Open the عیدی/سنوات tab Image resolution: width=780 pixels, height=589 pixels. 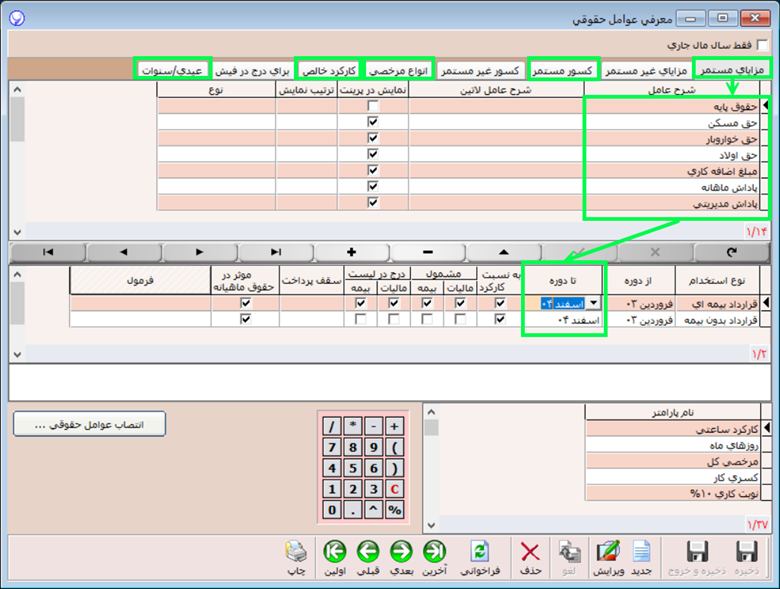click(174, 71)
